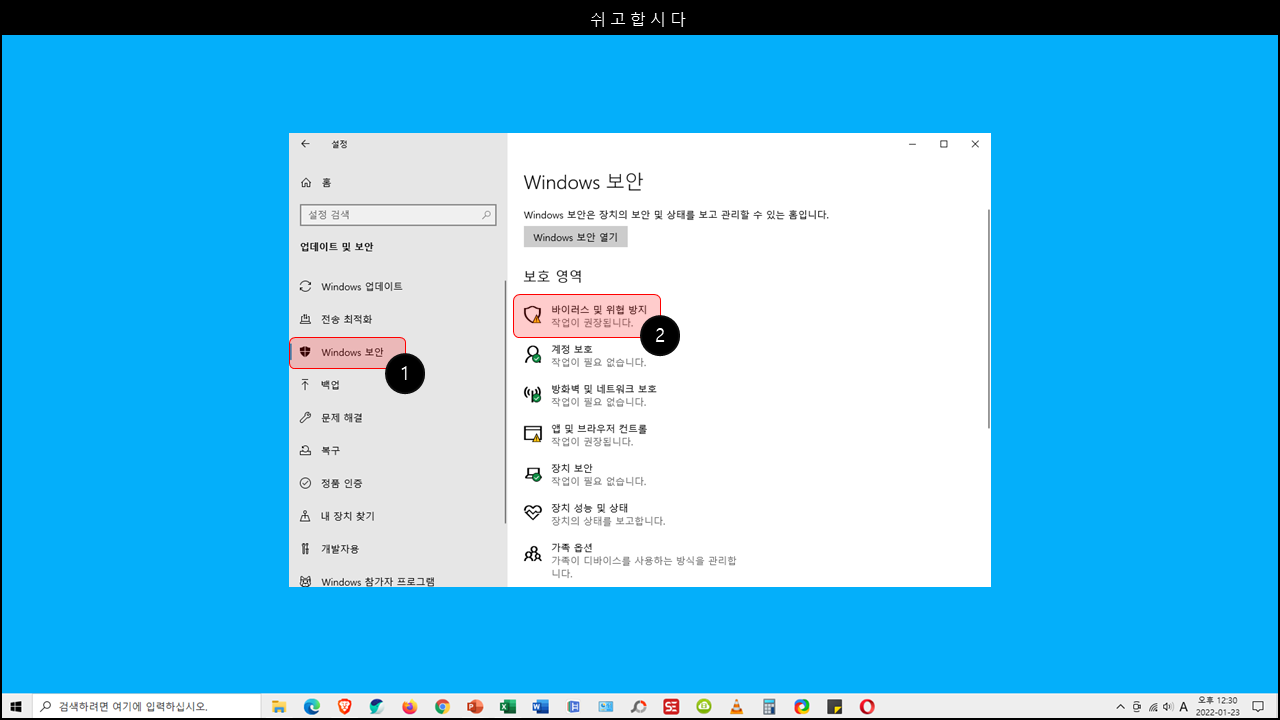Image resolution: width=1280 pixels, height=720 pixels.
Task: Open 계정 보호 account protection
Action: 586,355
